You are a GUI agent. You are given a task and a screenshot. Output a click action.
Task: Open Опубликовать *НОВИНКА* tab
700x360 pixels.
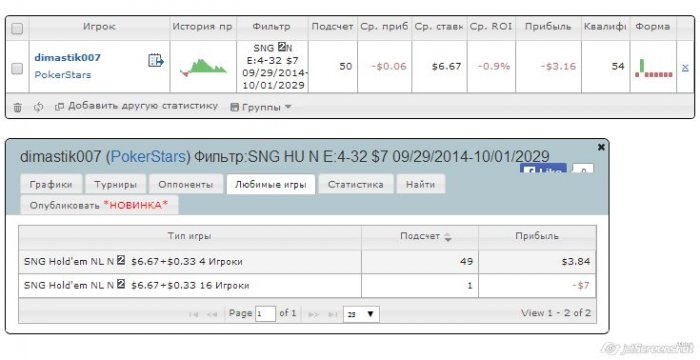(99, 205)
